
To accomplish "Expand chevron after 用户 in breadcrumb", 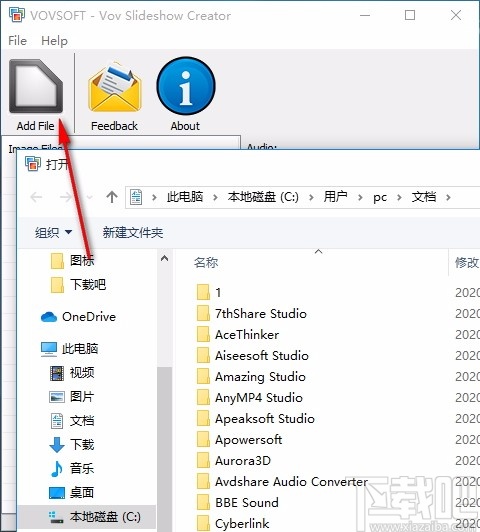I will point(360,197).
